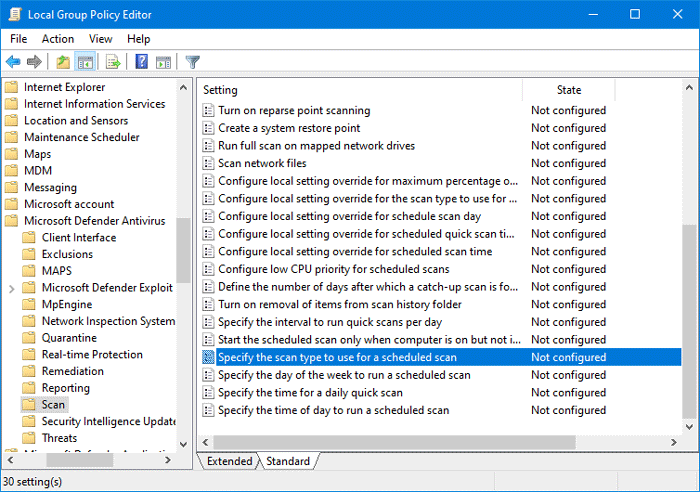Image resolution: width=700 pixels, height=492 pixels.
Task: Click tree pane horizontal scroll right arrow
Action: point(168,460)
